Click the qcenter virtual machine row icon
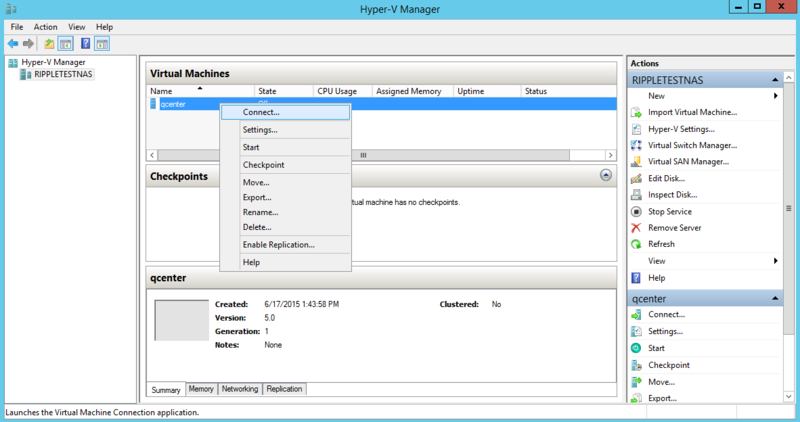 point(153,104)
